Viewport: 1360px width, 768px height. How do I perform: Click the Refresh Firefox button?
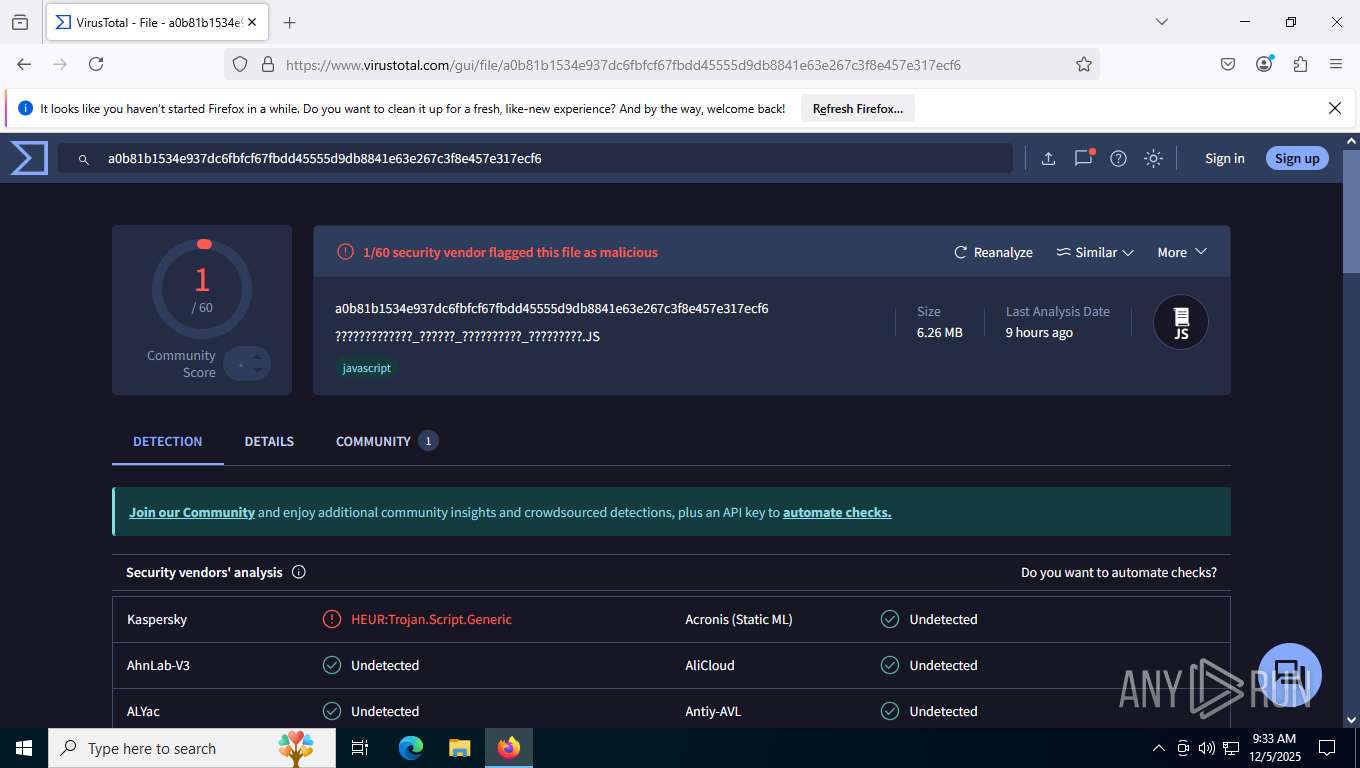click(858, 108)
